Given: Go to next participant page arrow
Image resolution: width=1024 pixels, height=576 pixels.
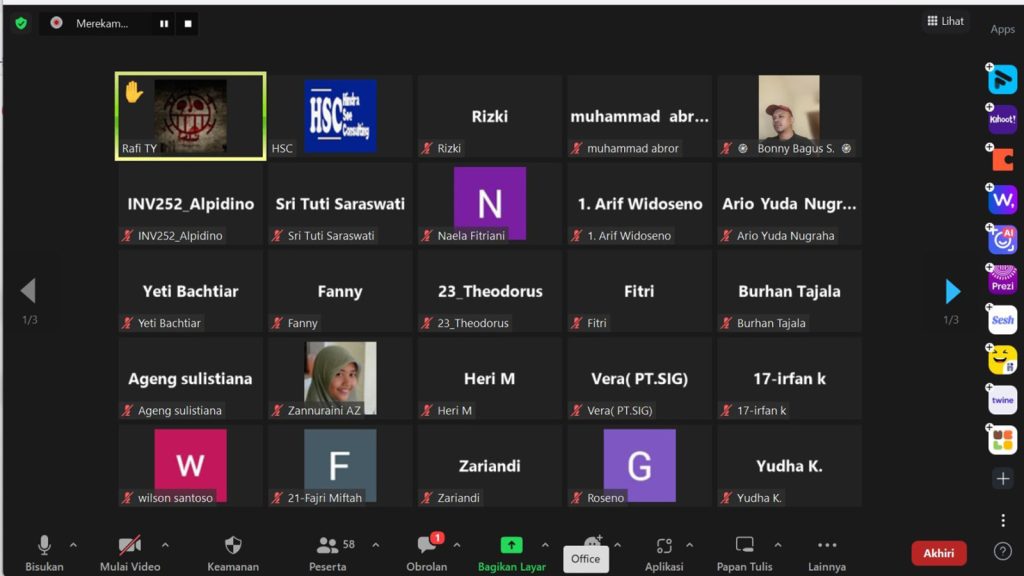Looking at the screenshot, I should 952,291.
